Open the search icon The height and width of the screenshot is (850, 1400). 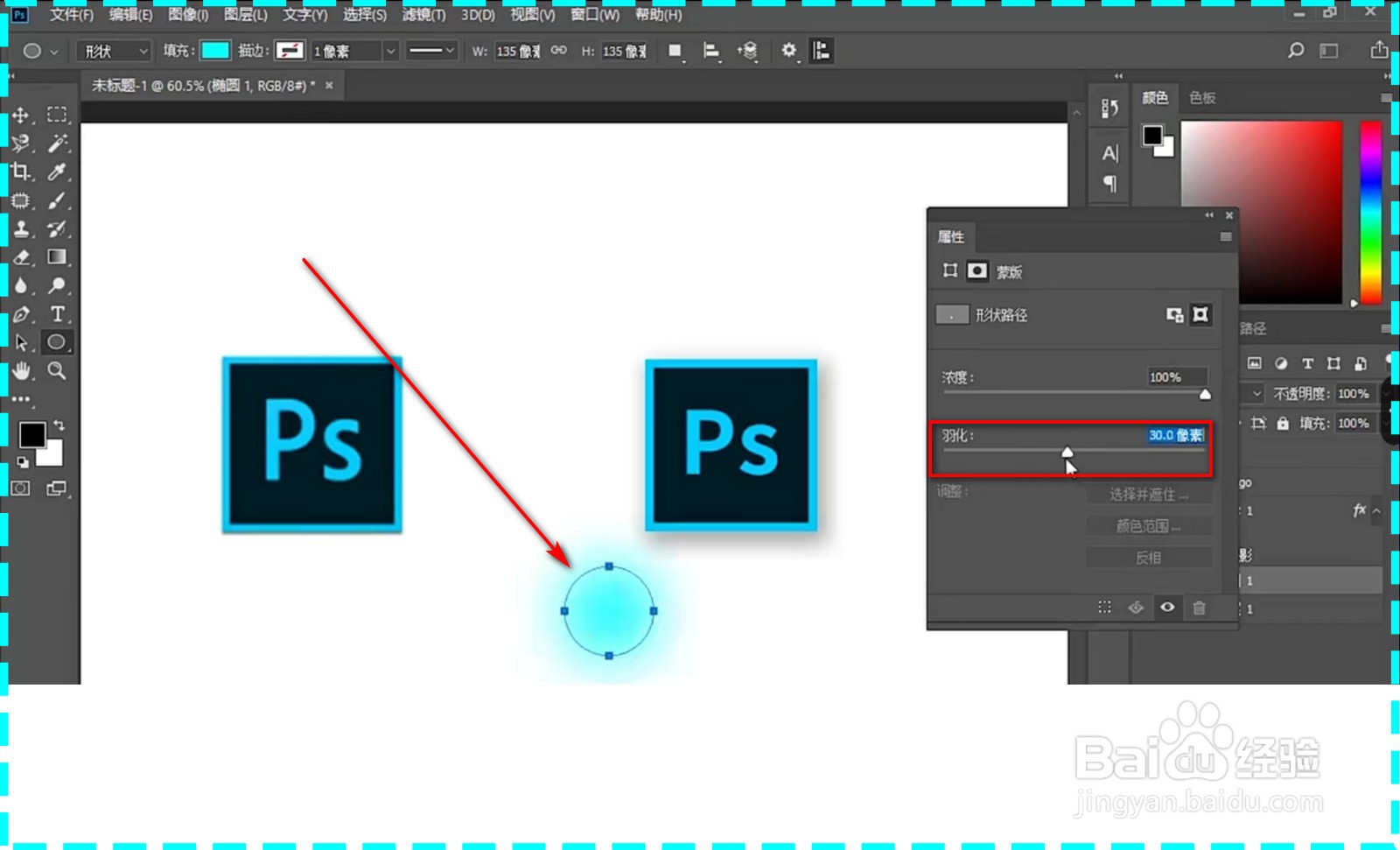tap(1296, 51)
